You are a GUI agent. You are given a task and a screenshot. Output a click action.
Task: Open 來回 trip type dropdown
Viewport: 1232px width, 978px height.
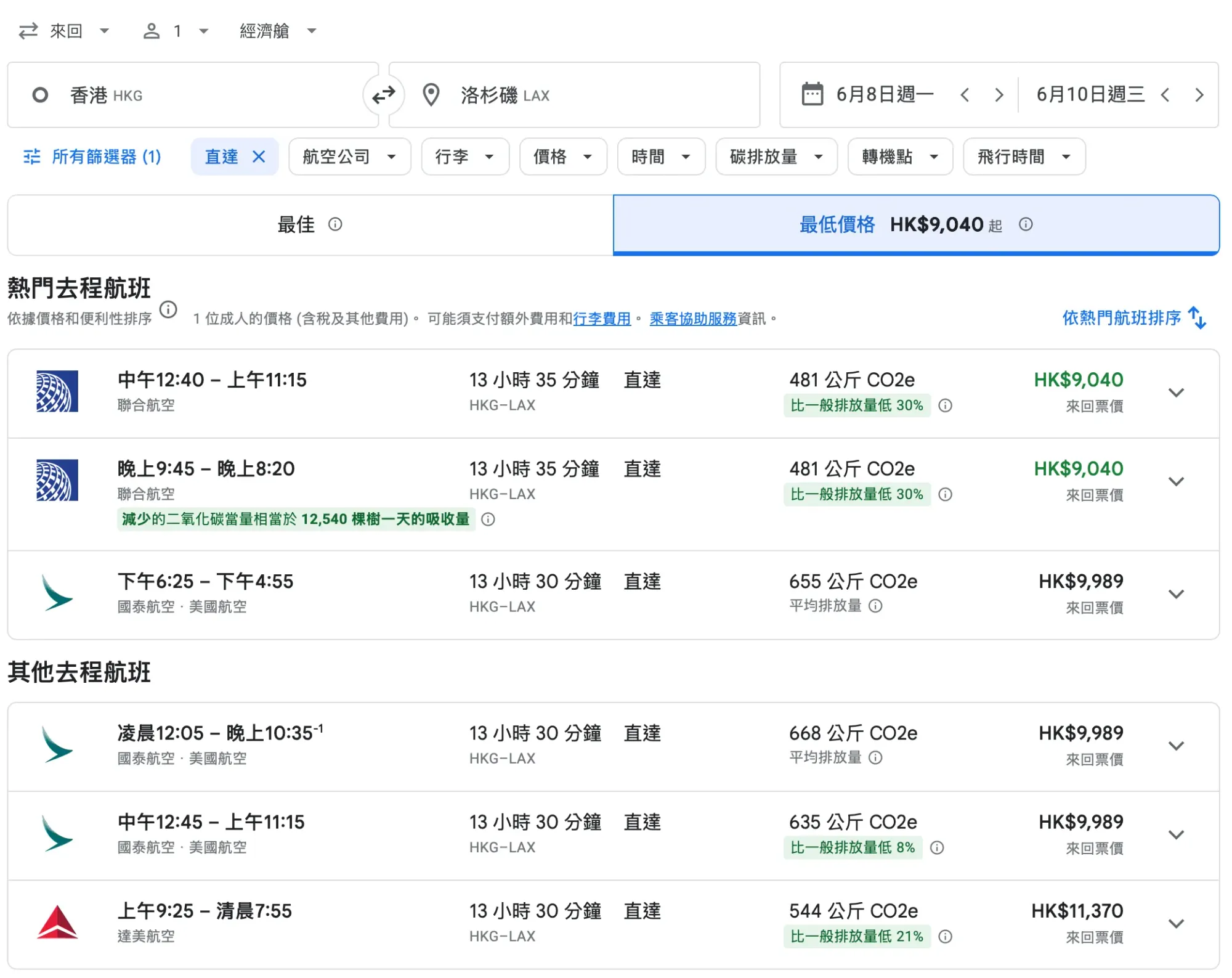[x=64, y=31]
